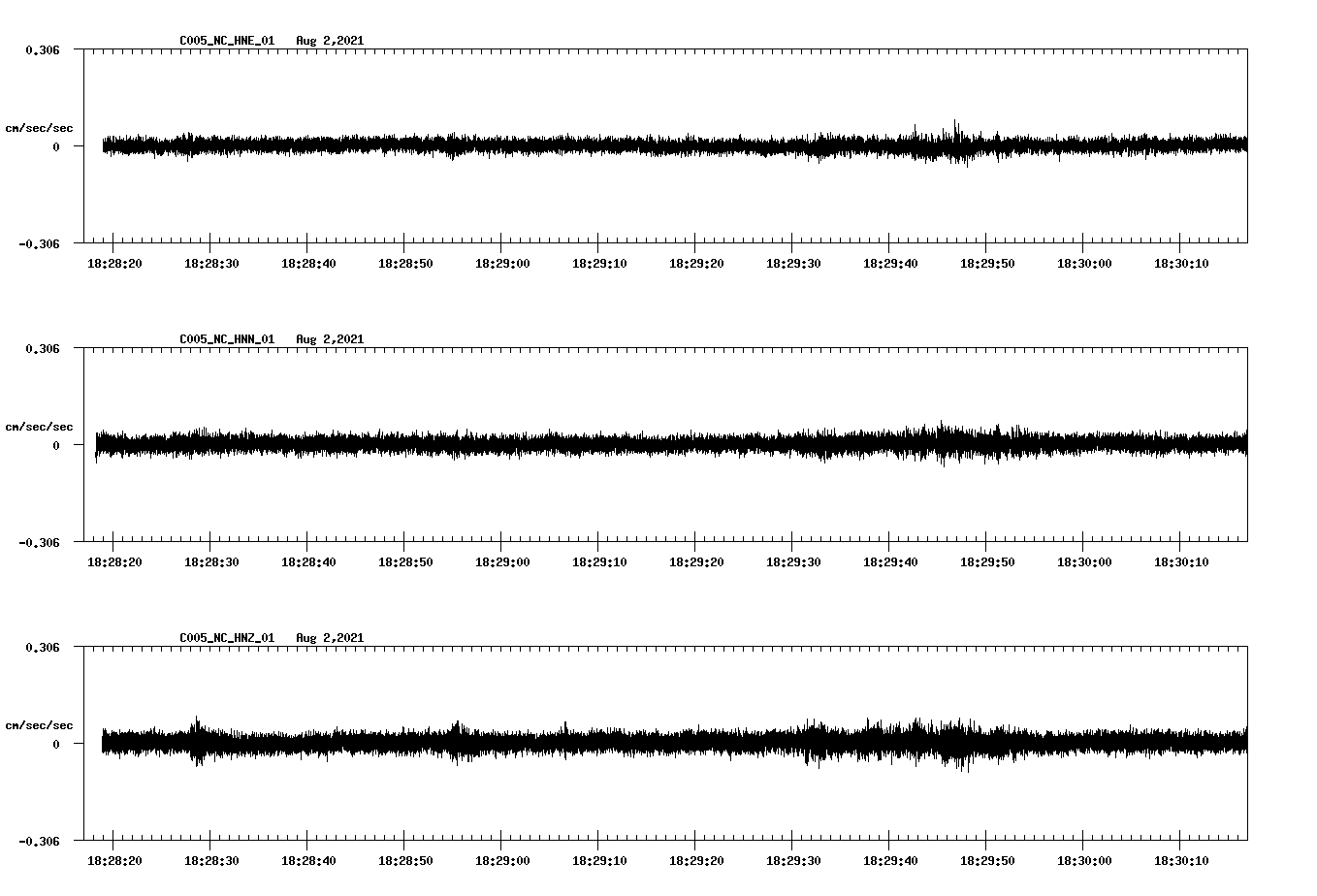This screenshot has height=896, width=1317.
Task: Click 18:29:40 time label under HNZ plot
Action: point(890,860)
